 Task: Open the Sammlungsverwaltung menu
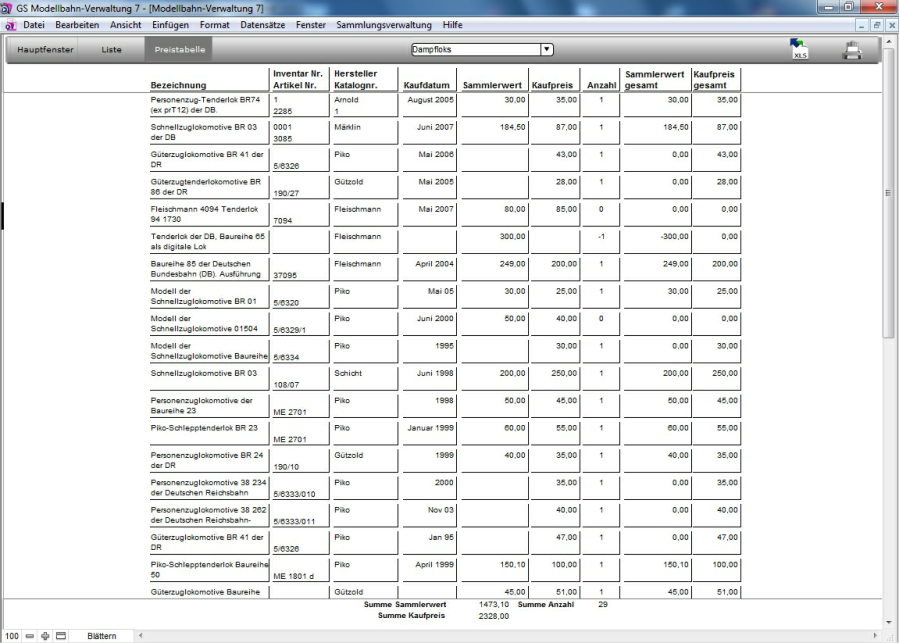coord(384,25)
